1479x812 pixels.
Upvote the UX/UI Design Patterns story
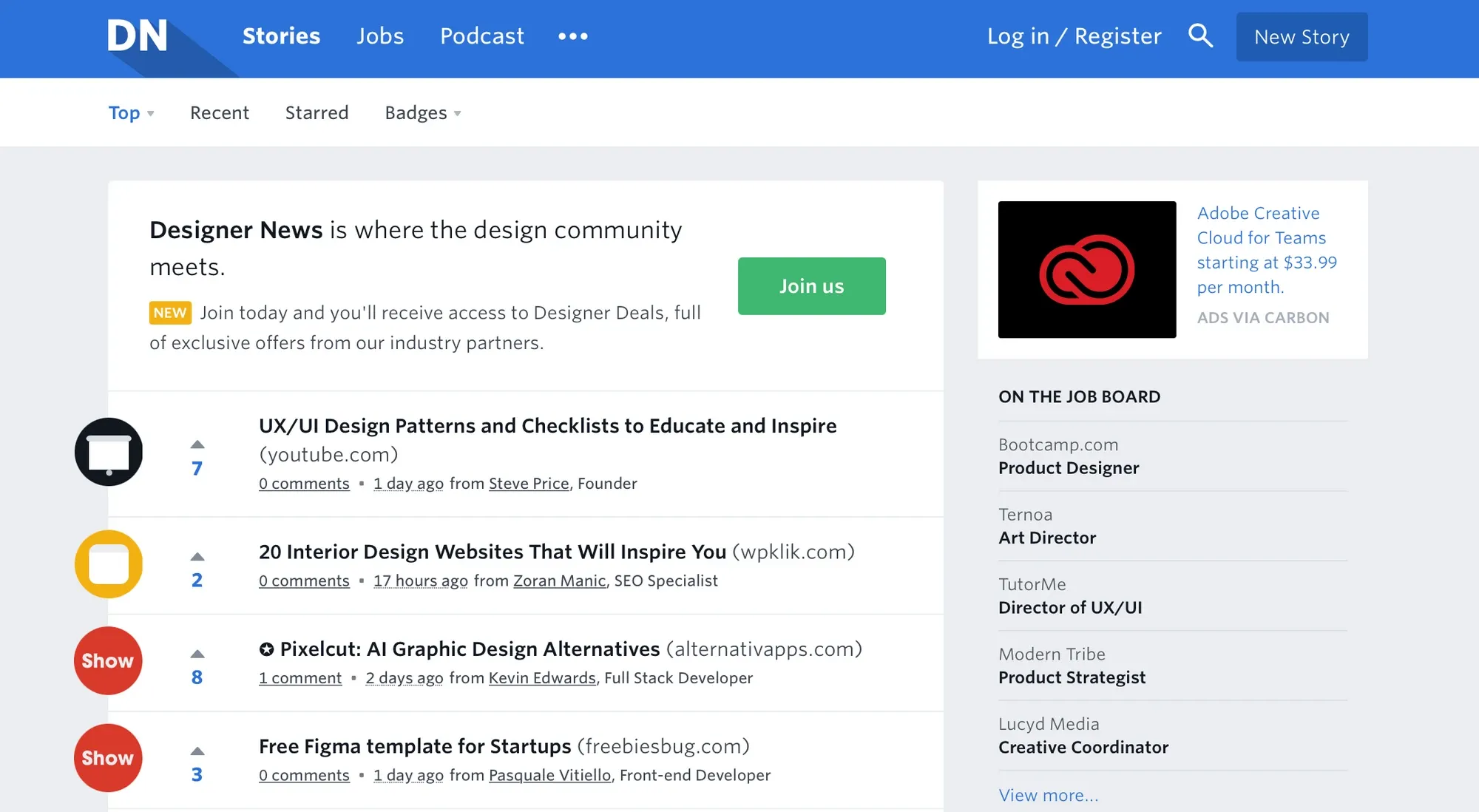197,444
